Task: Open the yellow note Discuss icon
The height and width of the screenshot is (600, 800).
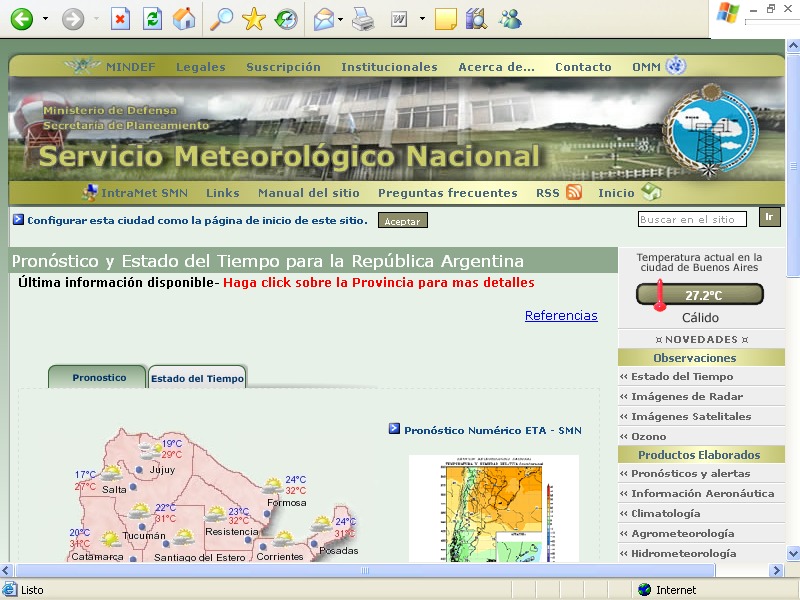Action: pyautogui.click(x=445, y=19)
